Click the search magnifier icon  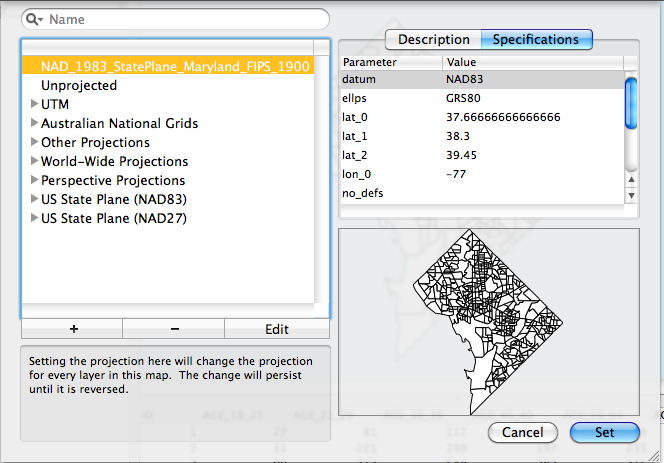[x=36, y=19]
